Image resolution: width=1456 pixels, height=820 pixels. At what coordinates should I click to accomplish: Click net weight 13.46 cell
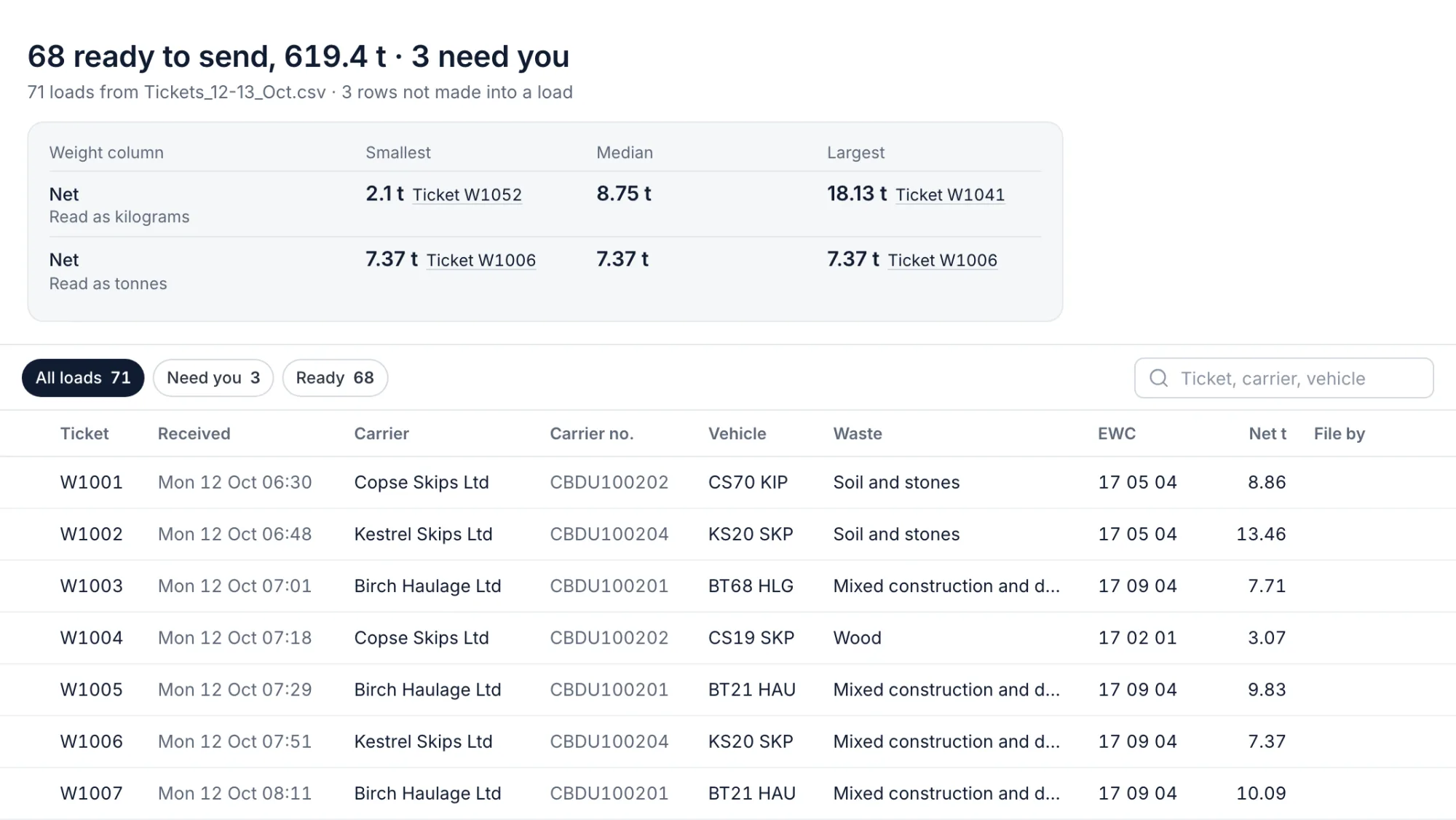[1261, 534]
